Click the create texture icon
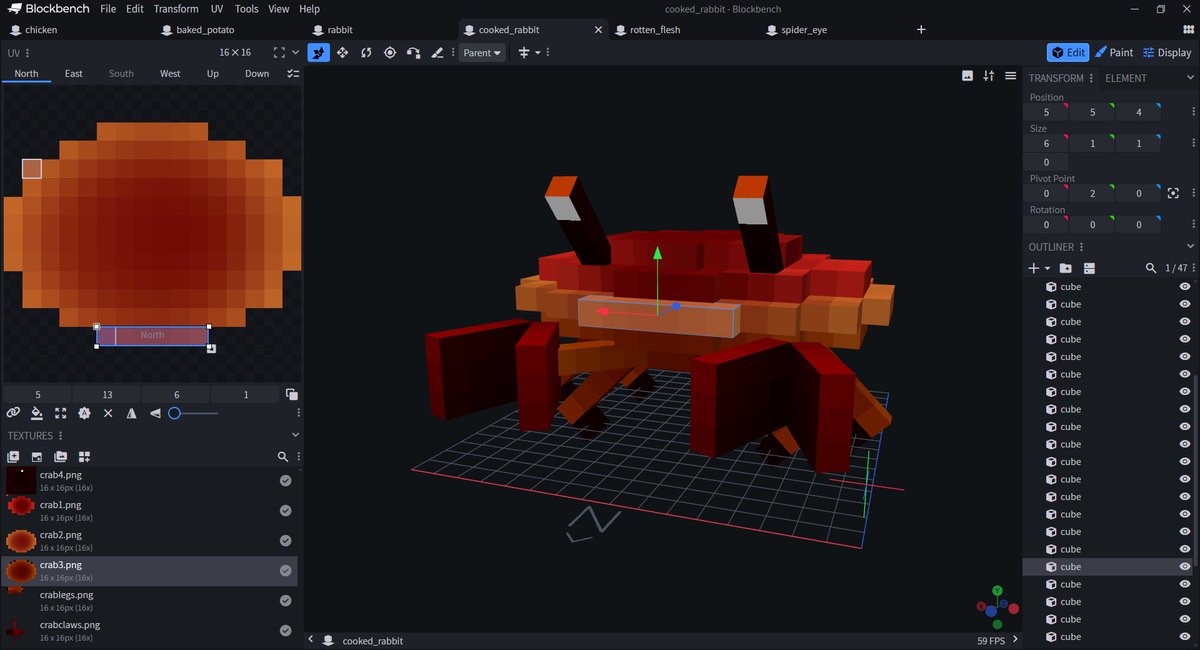This screenshot has width=1200, height=650. click(13, 456)
